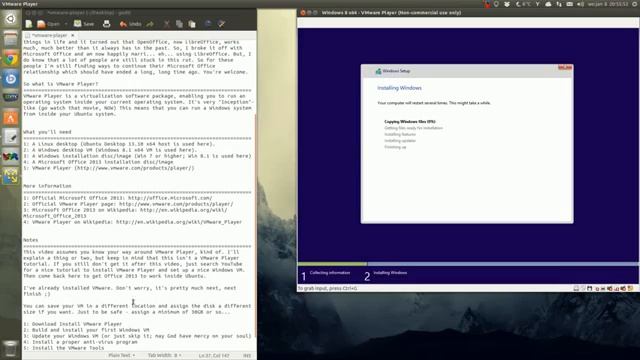Open the Tab Width dropdown in status bar
This screenshot has width=640, height=360.
(164, 356)
